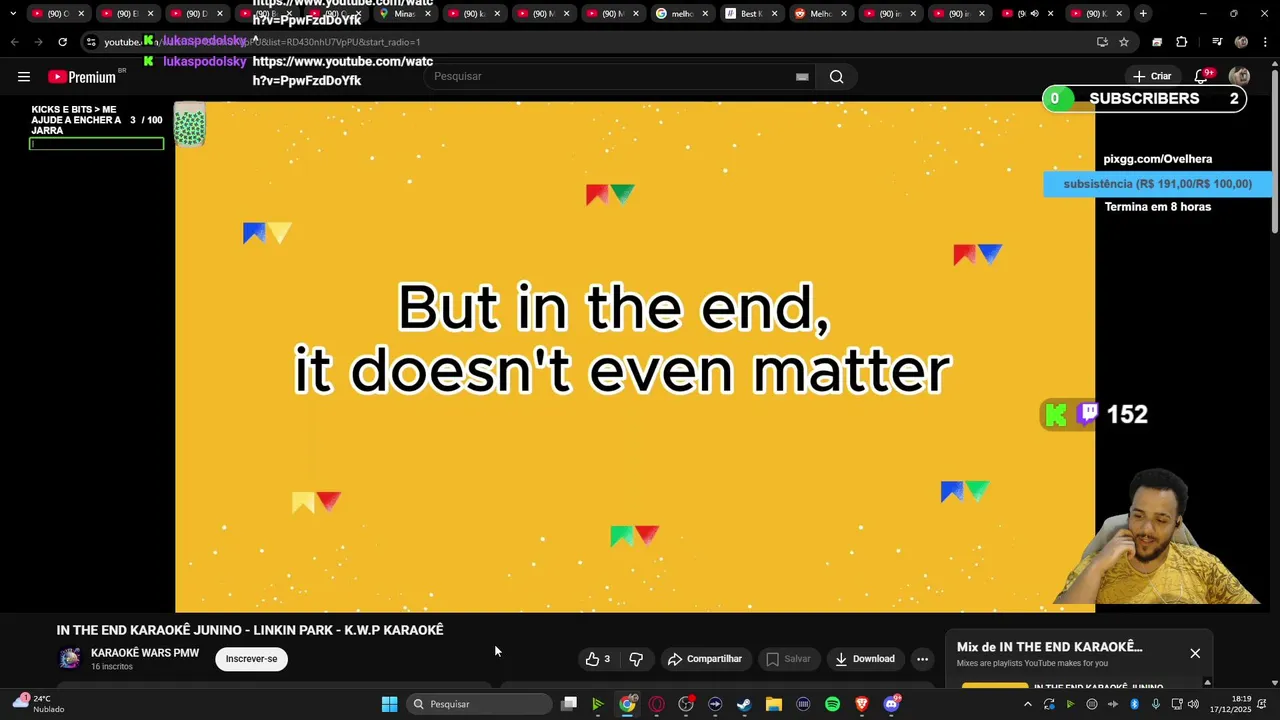Reload the page in Chrome
The height and width of the screenshot is (720, 1280).
click(62, 42)
